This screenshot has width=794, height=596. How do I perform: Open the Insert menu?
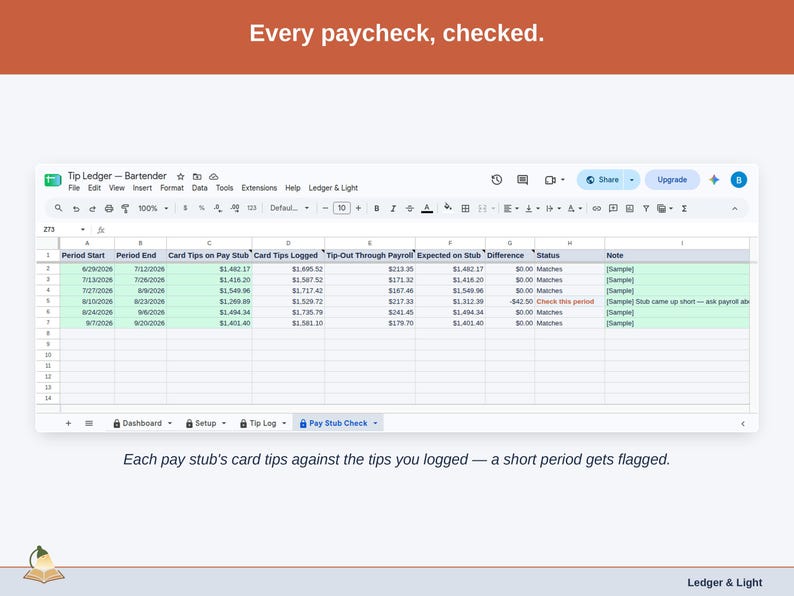coord(142,188)
